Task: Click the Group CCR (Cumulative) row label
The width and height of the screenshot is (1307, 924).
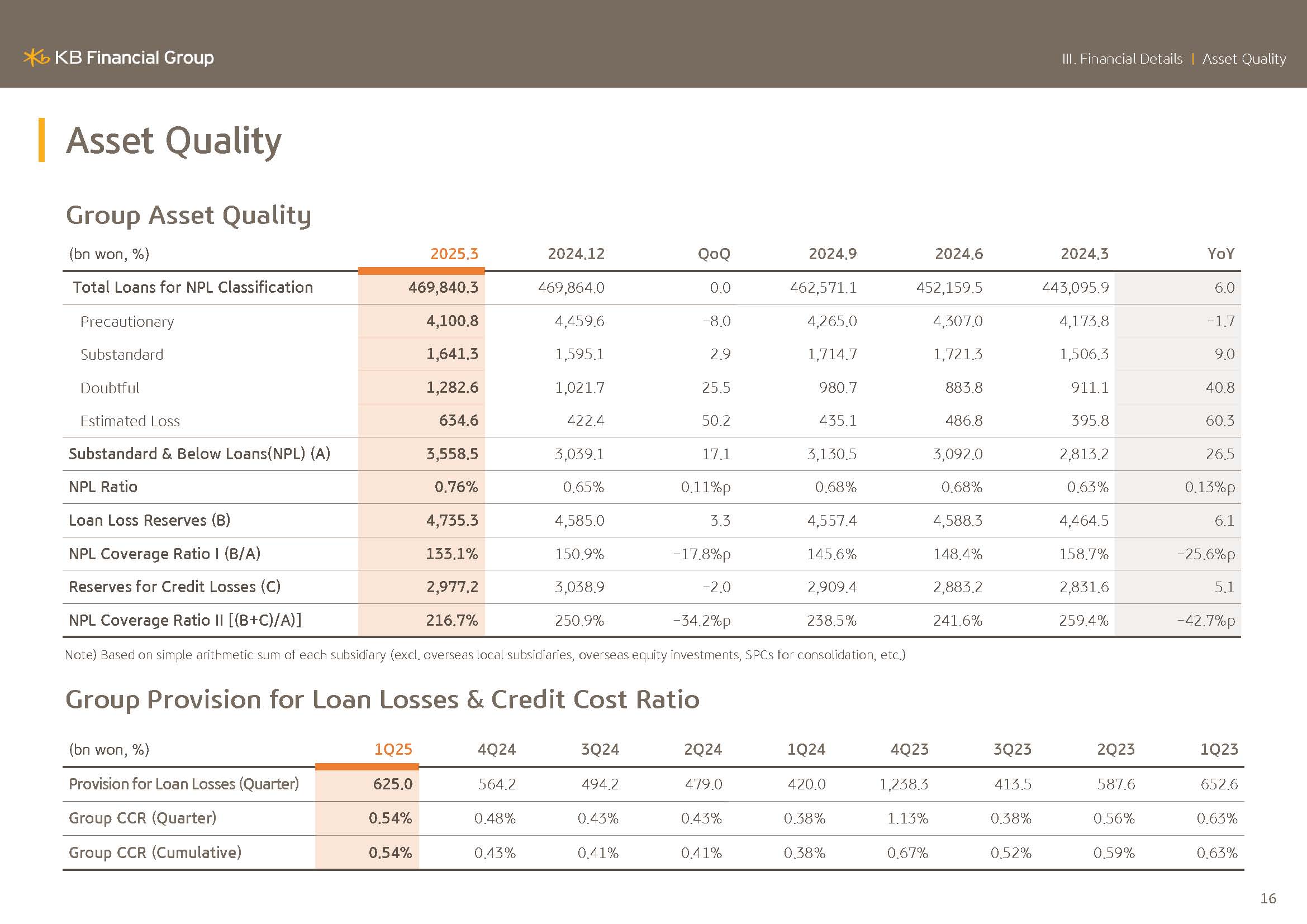Action: [x=155, y=852]
